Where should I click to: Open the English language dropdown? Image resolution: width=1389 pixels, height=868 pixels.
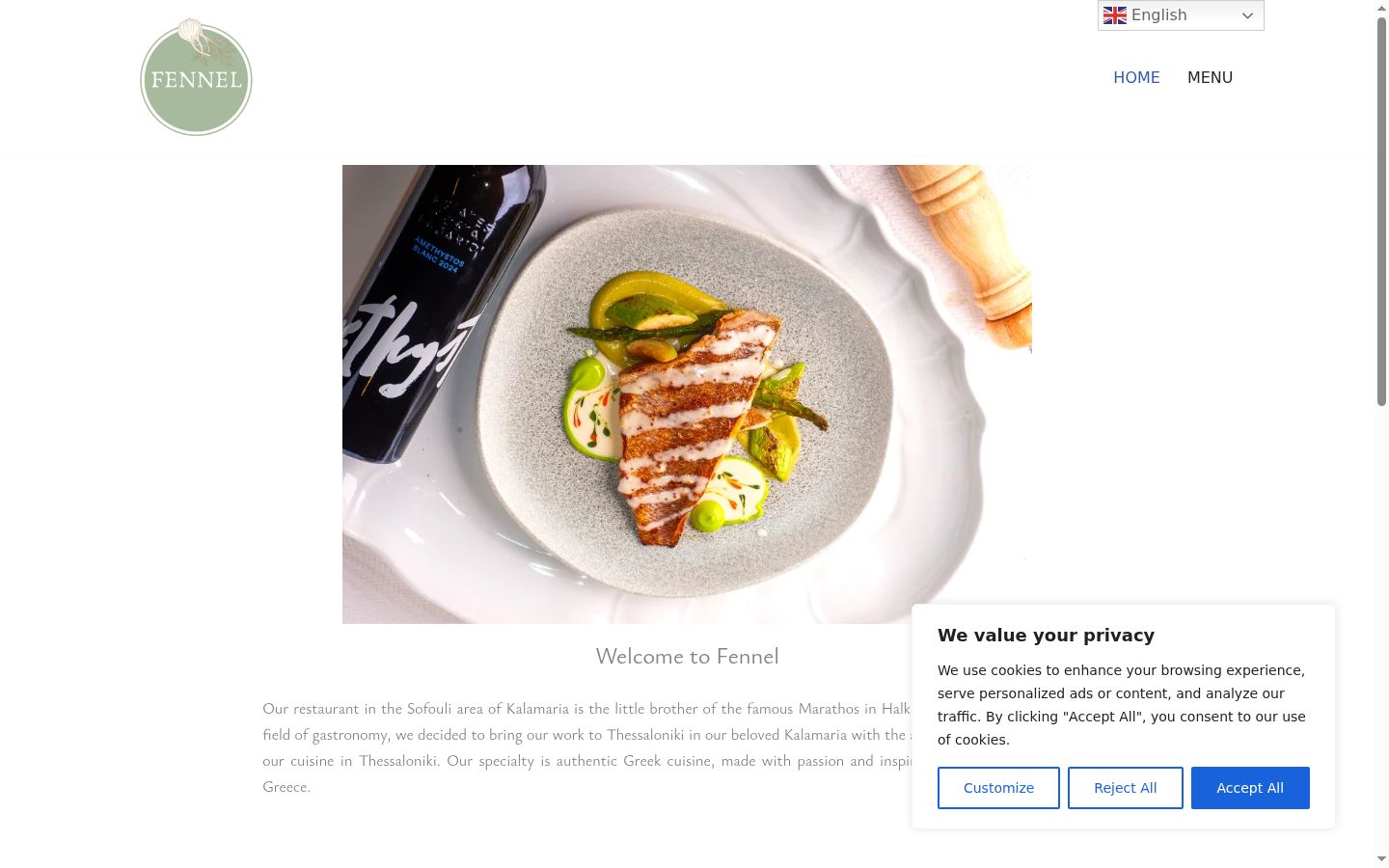click(1181, 15)
